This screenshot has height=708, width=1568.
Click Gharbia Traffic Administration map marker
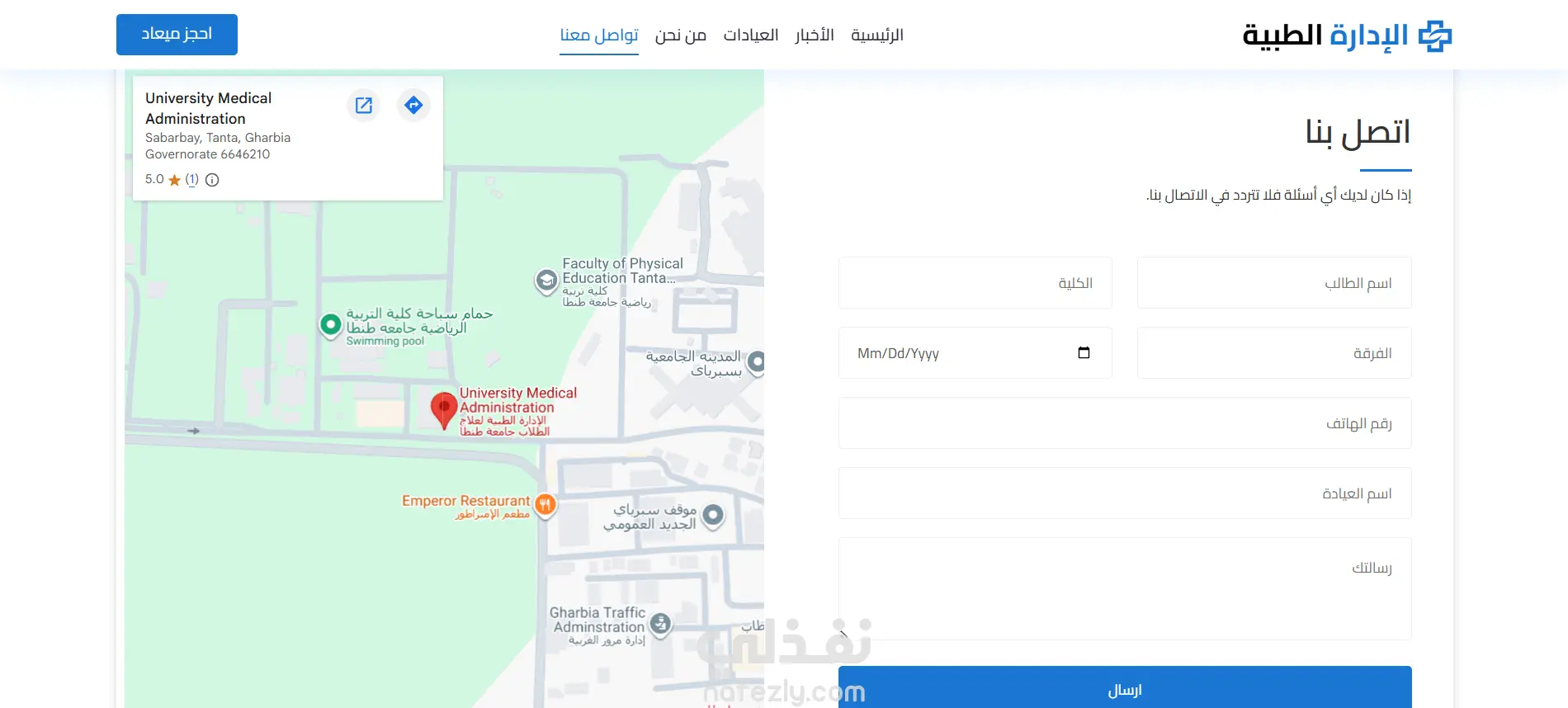tap(660, 624)
